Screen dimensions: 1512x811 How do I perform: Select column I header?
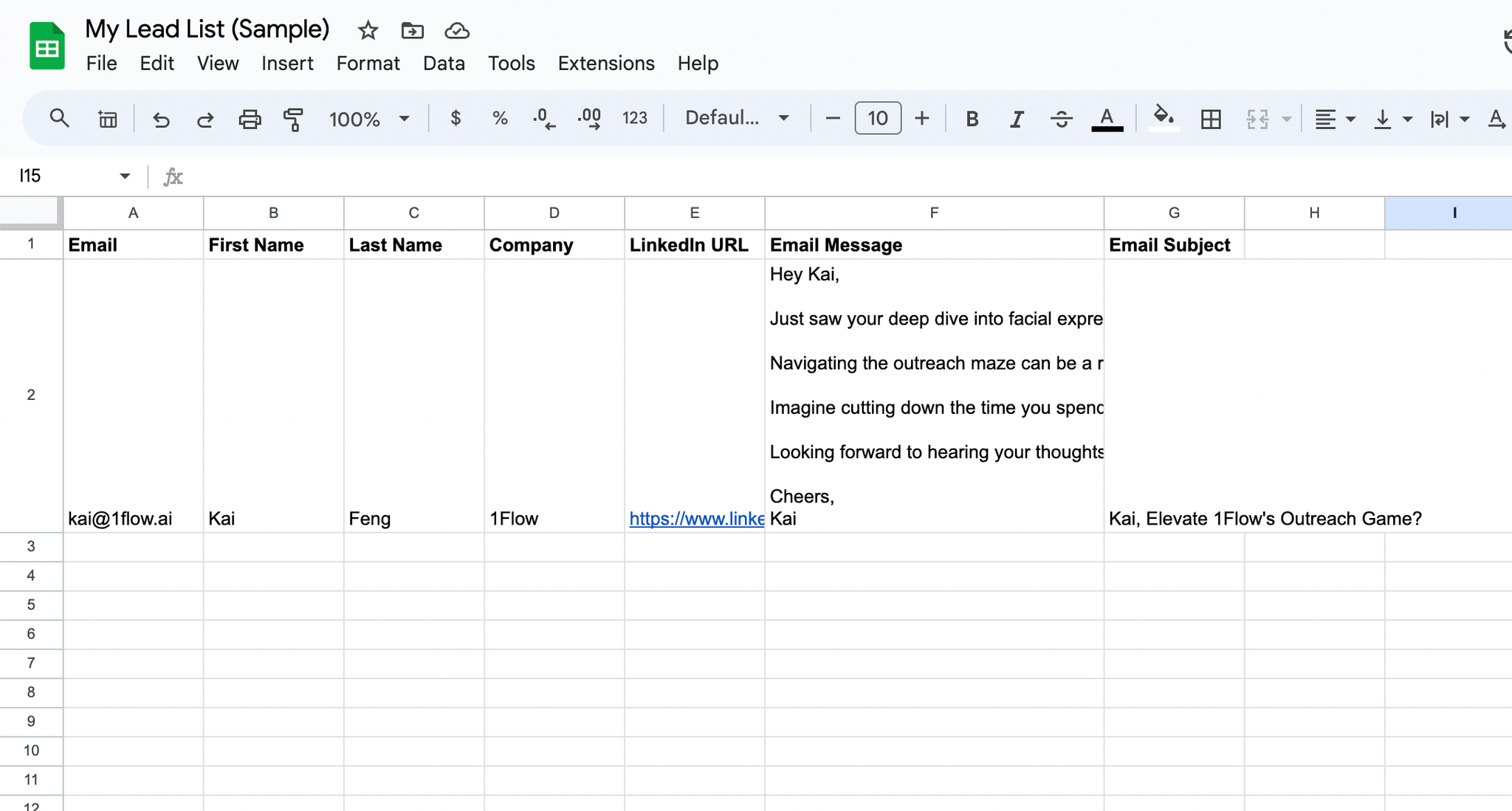point(1449,213)
